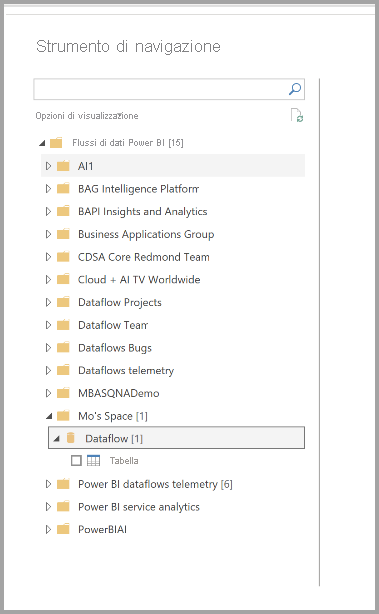The image size is (379, 614).
Task: Expand Dataflows telemetry folder
Action: (49, 370)
